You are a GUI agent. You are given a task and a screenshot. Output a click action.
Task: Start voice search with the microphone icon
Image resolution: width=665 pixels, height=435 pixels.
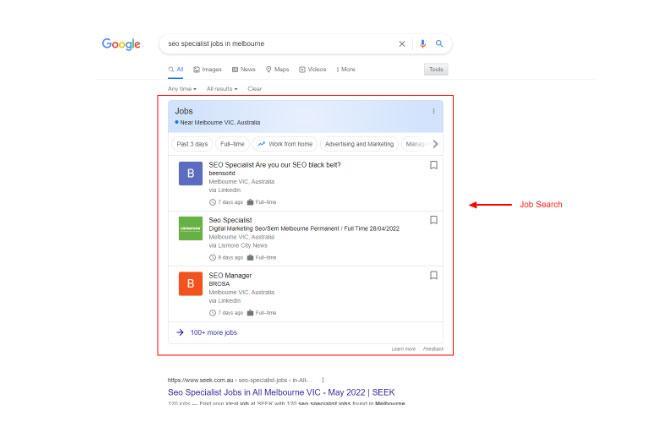click(423, 44)
